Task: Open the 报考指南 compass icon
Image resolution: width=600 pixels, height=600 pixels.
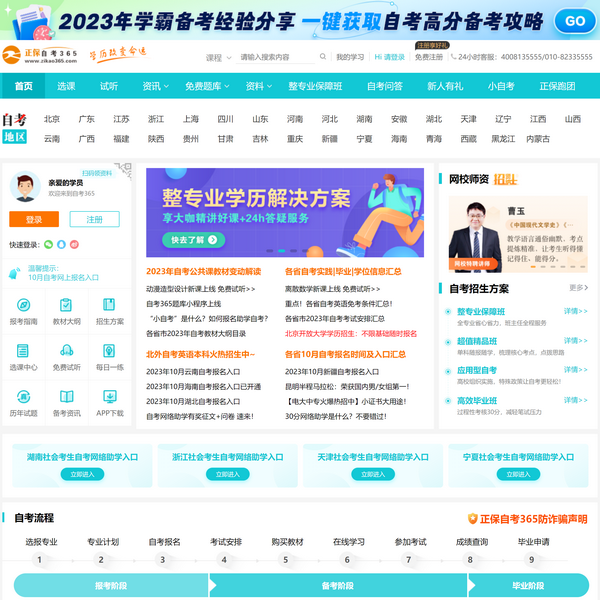Action: pyautogui.click(x=23, y=305)
